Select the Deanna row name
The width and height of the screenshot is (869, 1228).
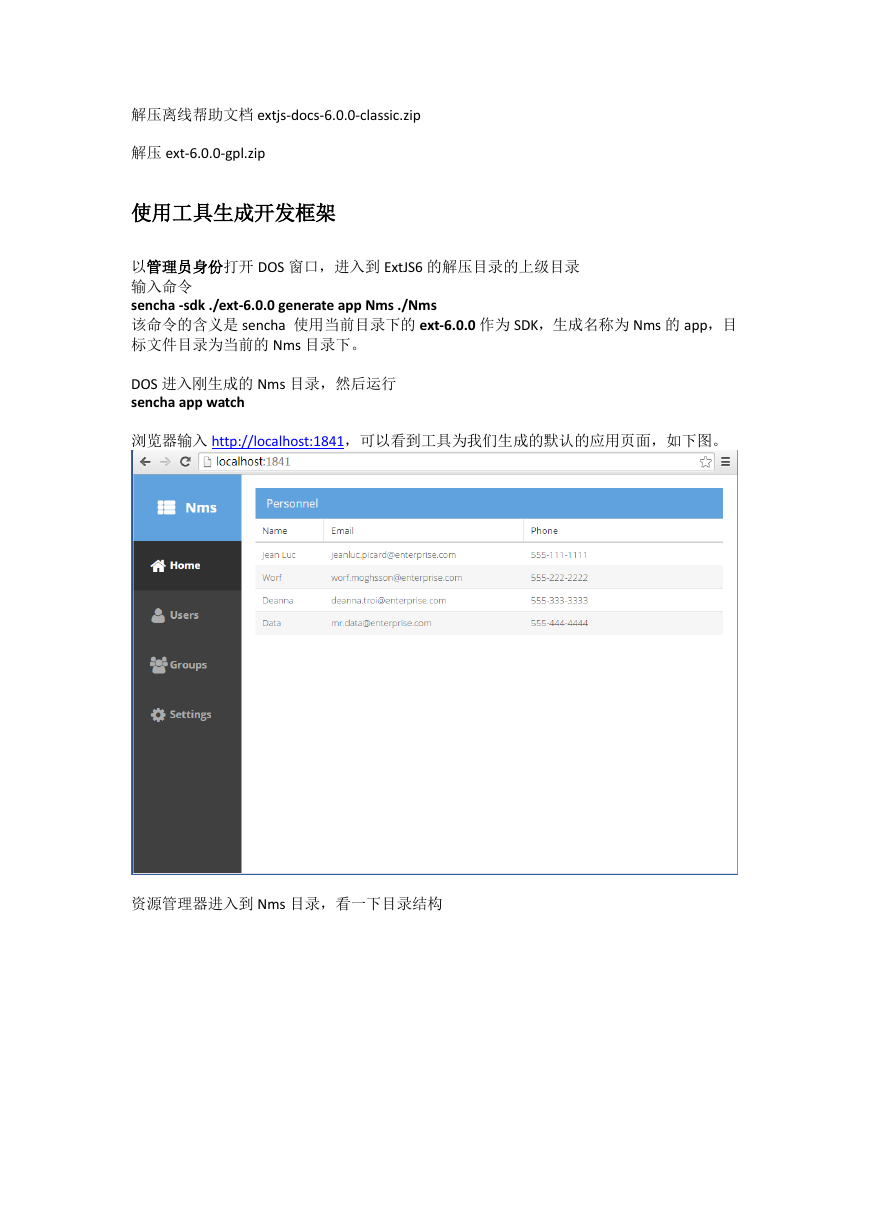pos(278,600)
